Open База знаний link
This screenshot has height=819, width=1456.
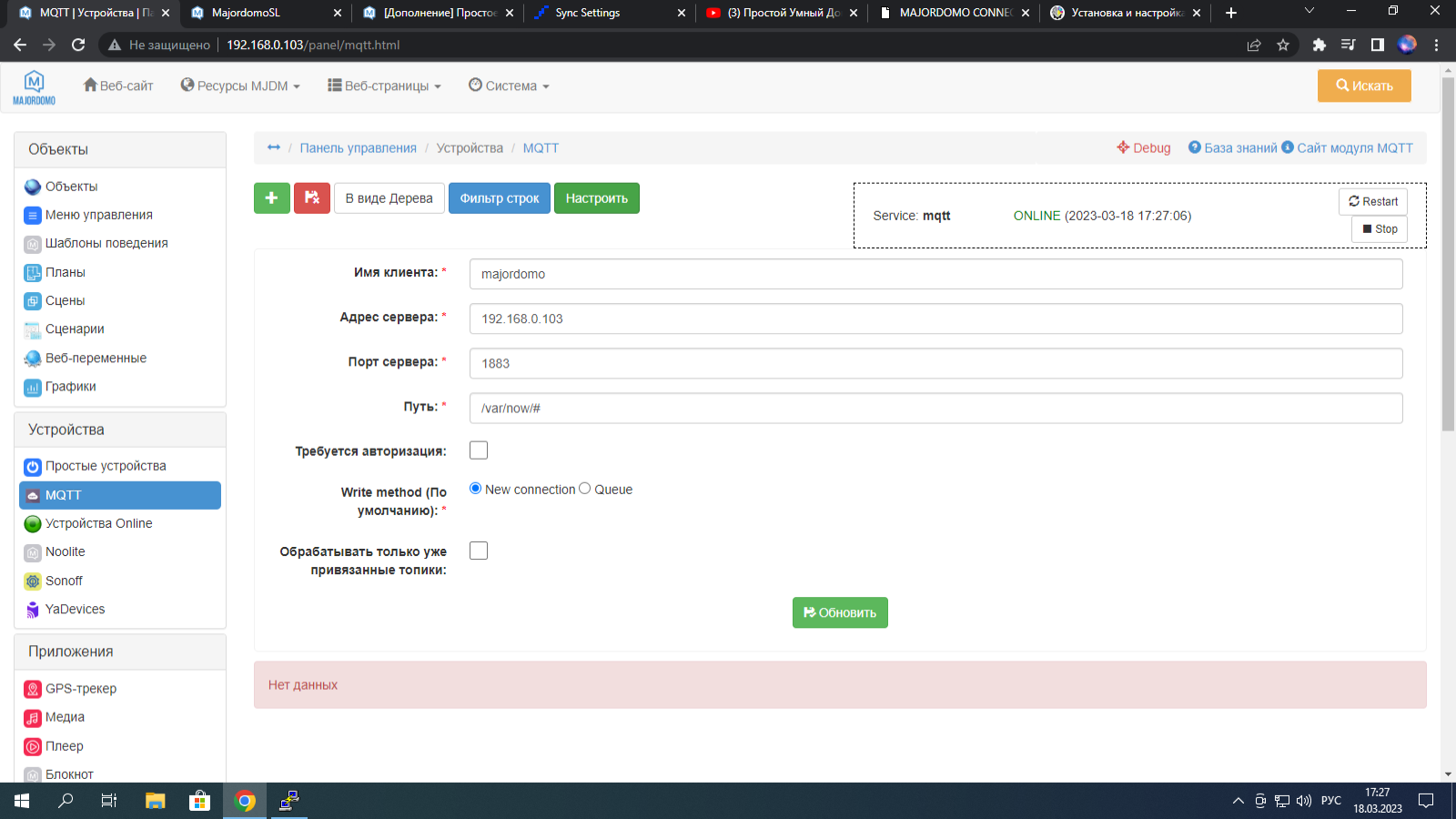coord(1233,147)
